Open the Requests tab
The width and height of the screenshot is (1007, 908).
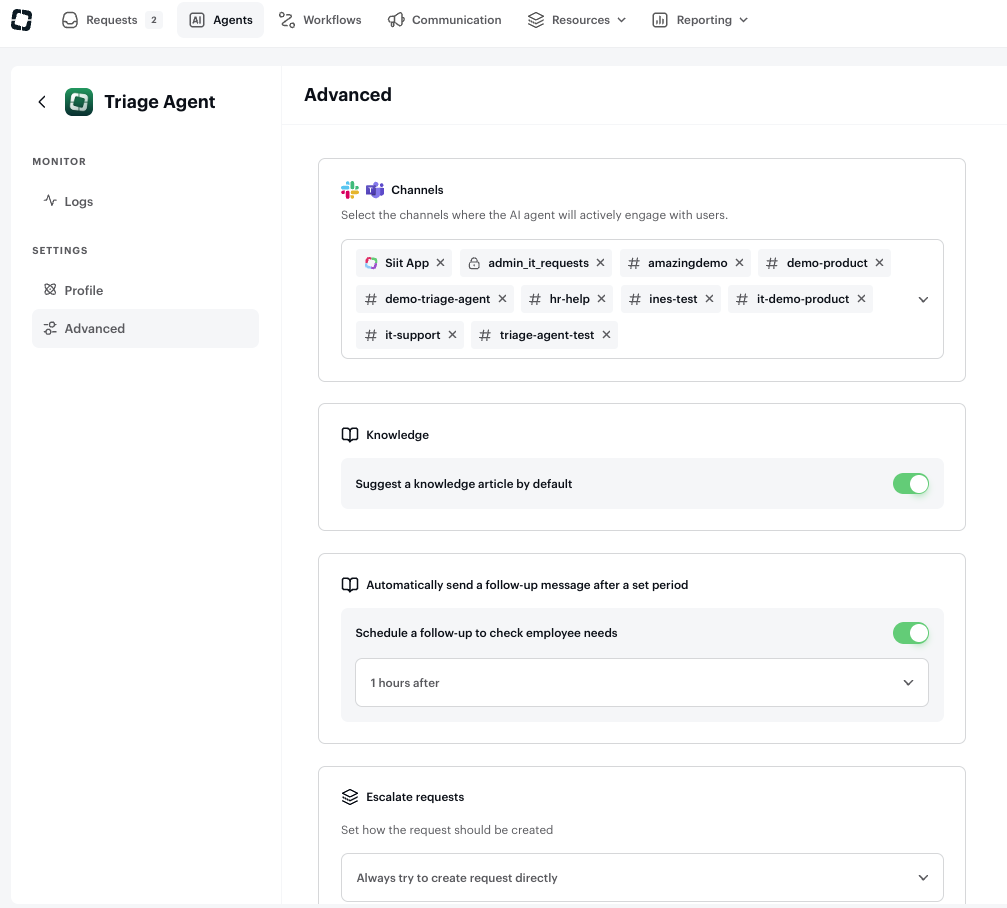click(111, 20)
